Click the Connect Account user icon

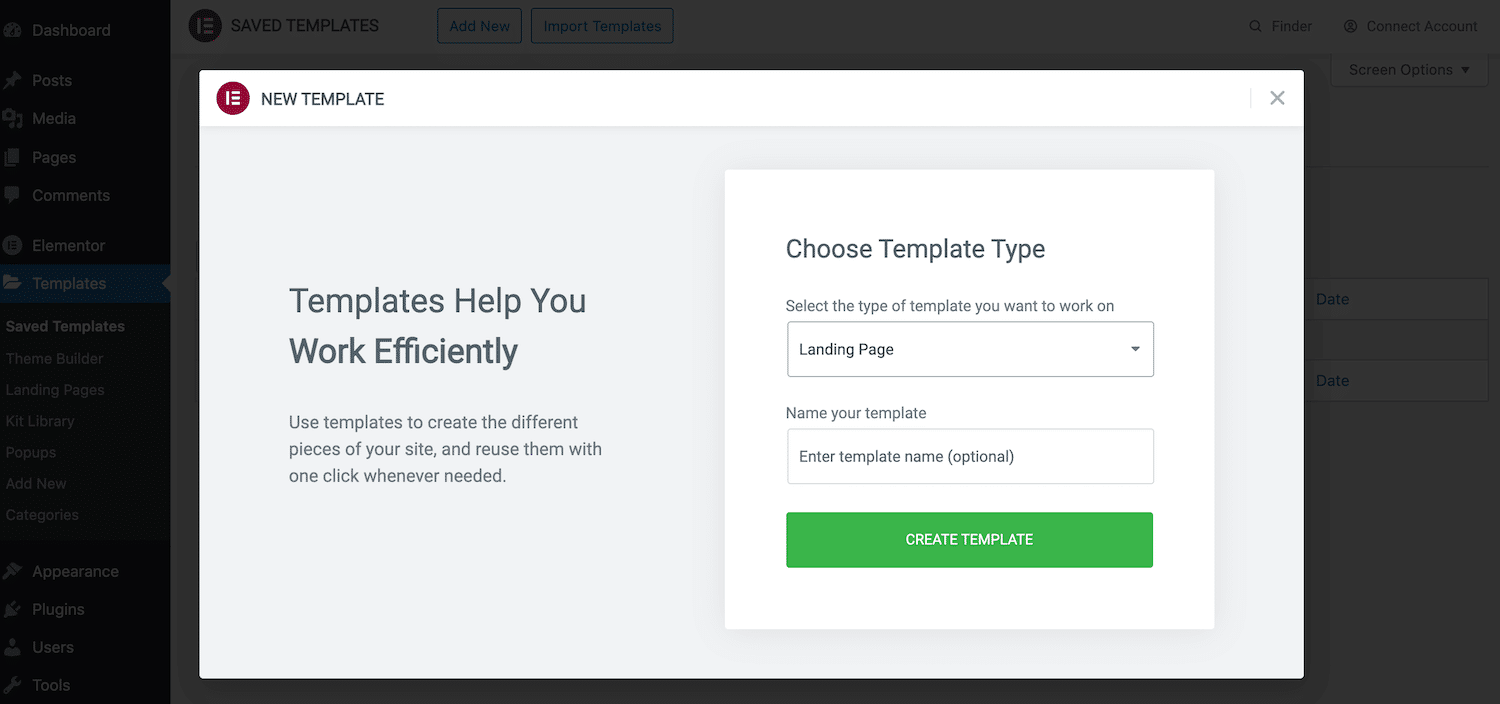coord(1351,27)
